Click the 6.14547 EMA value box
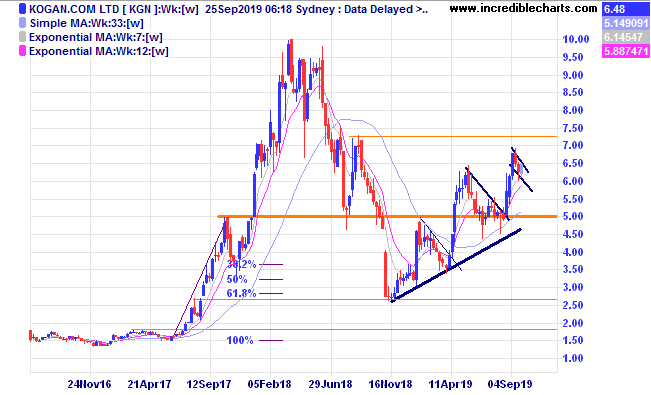The height and width of the screenshot is (395, 651). point(626,37)
